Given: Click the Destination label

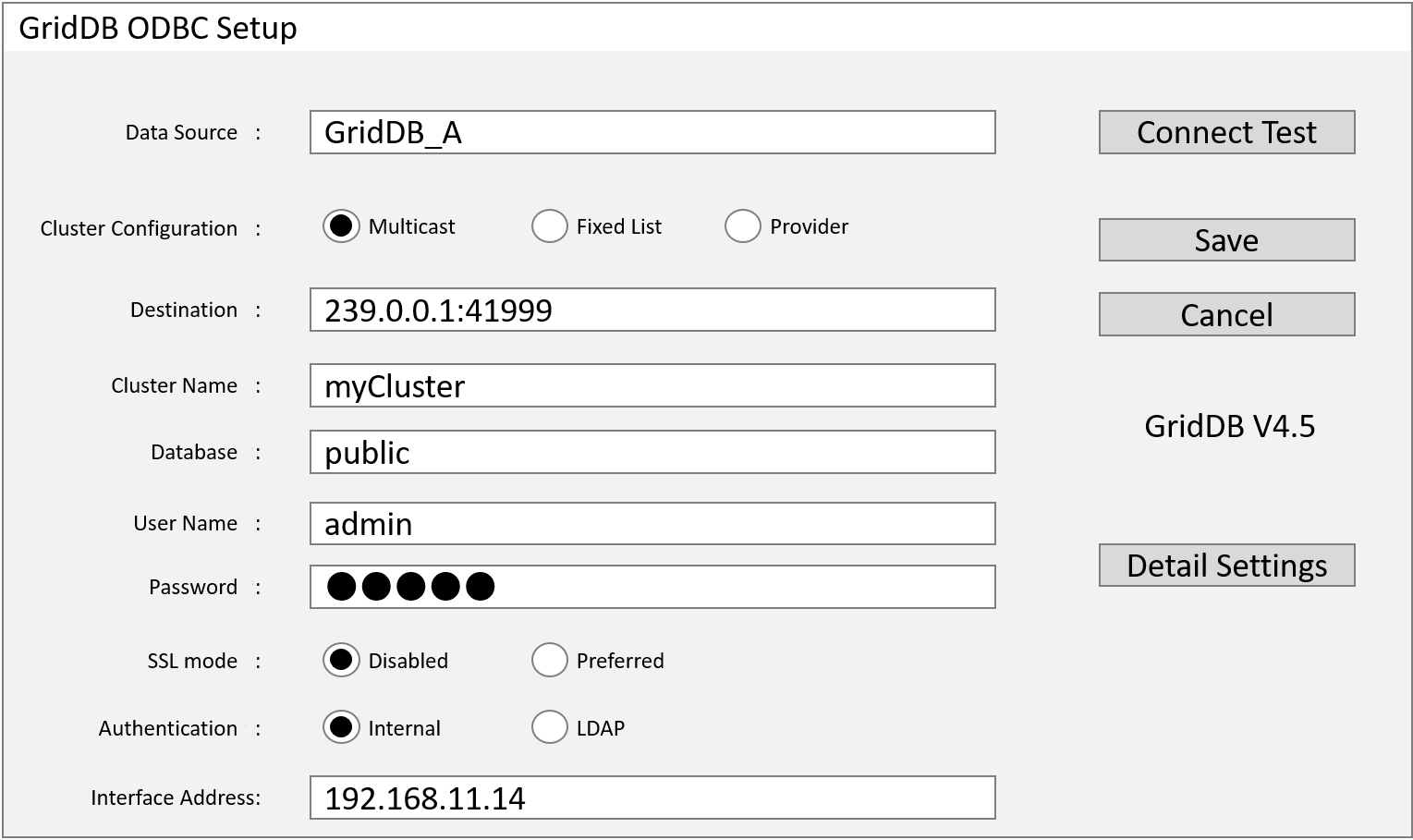Looking at the screenshot, I should click(x=184, y=310).
